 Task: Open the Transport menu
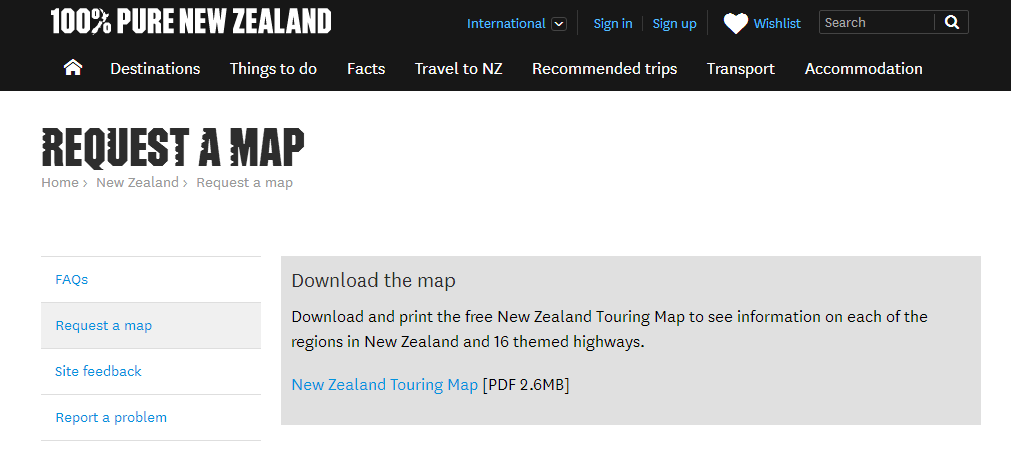tap(741, 68)
